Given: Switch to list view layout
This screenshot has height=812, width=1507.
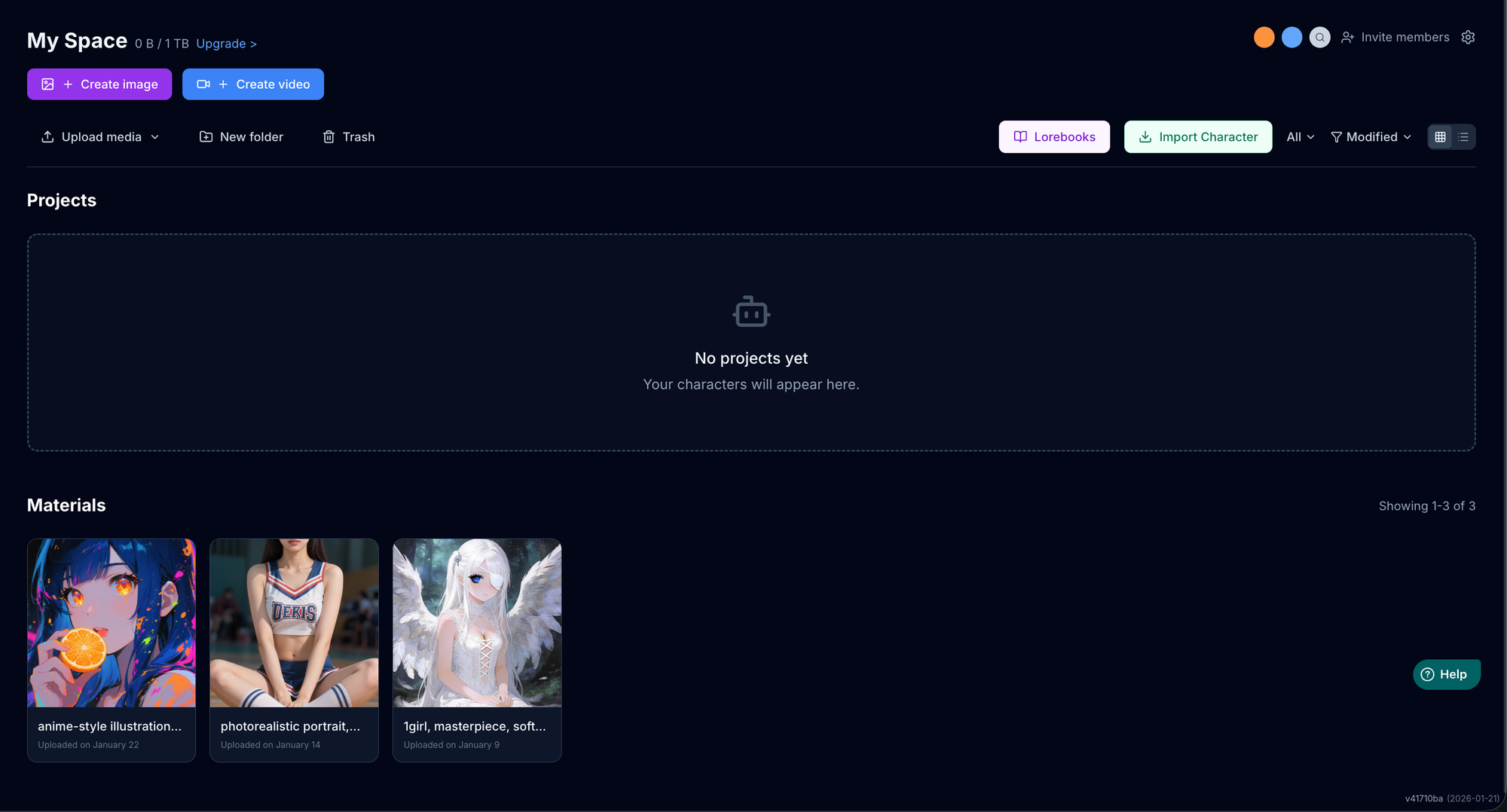Looking at the screenshot, I should (1463, 136).
